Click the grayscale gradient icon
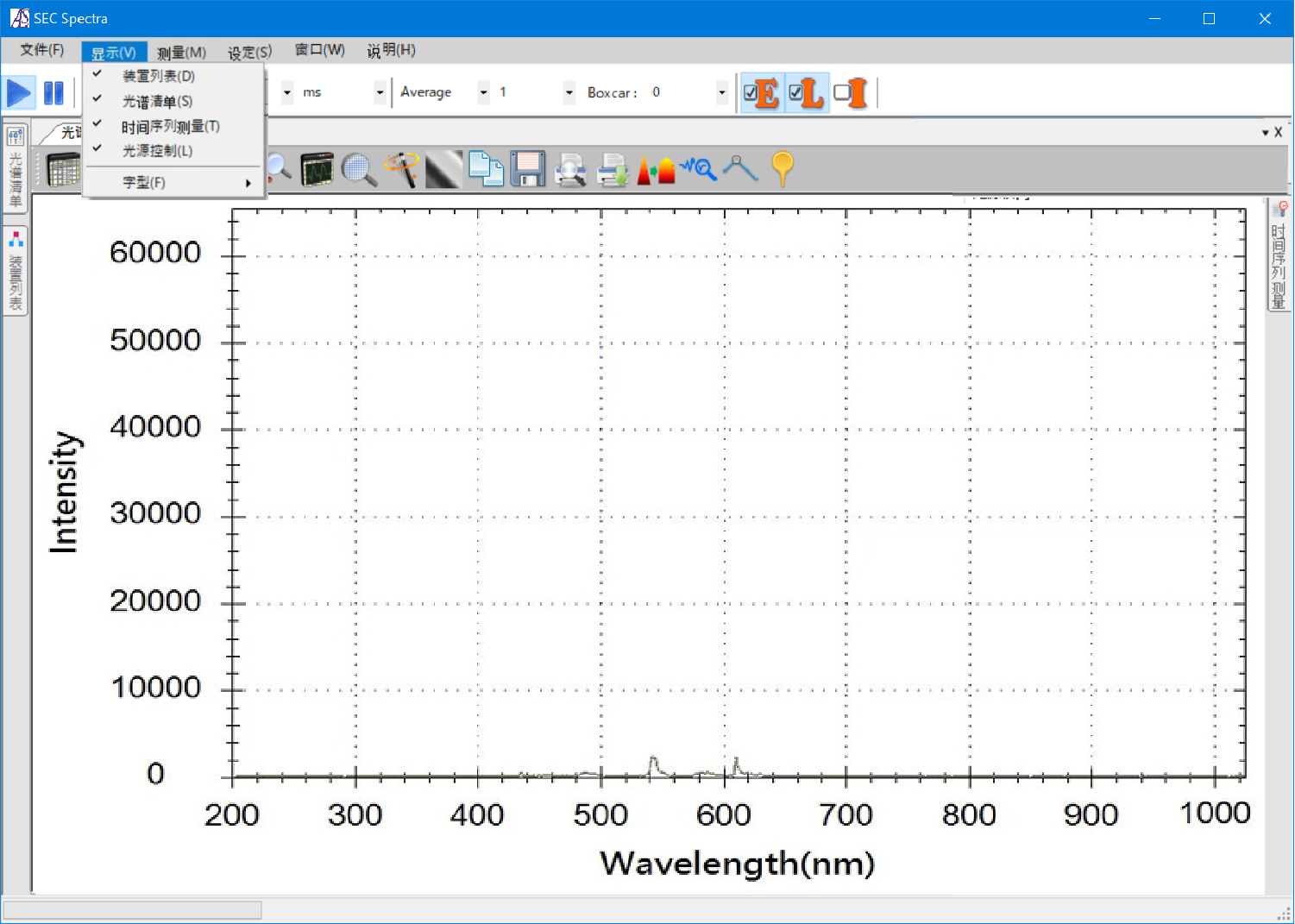 [x=443, y=169]
